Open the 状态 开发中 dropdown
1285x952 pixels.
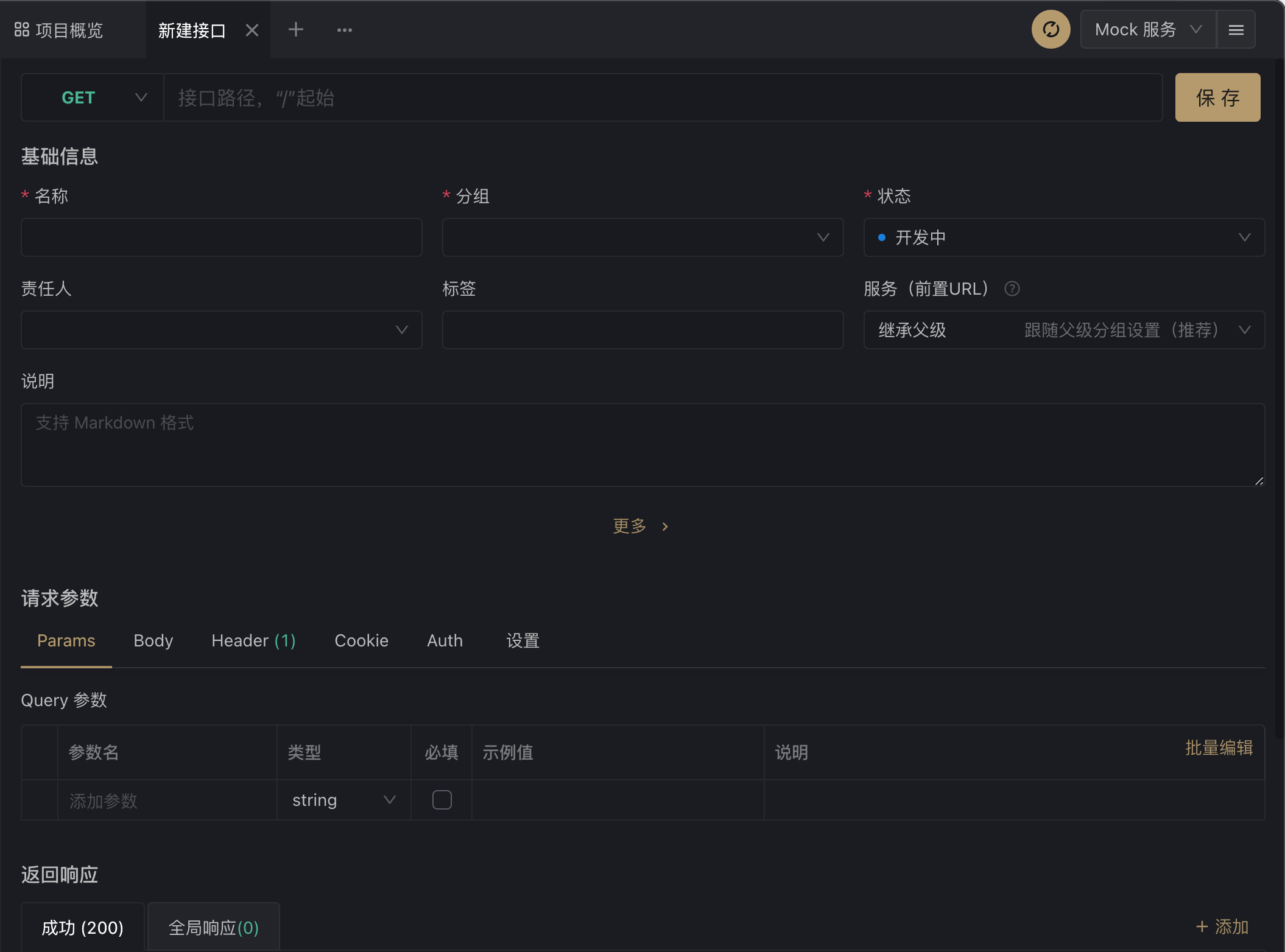tap(1063, 237)
